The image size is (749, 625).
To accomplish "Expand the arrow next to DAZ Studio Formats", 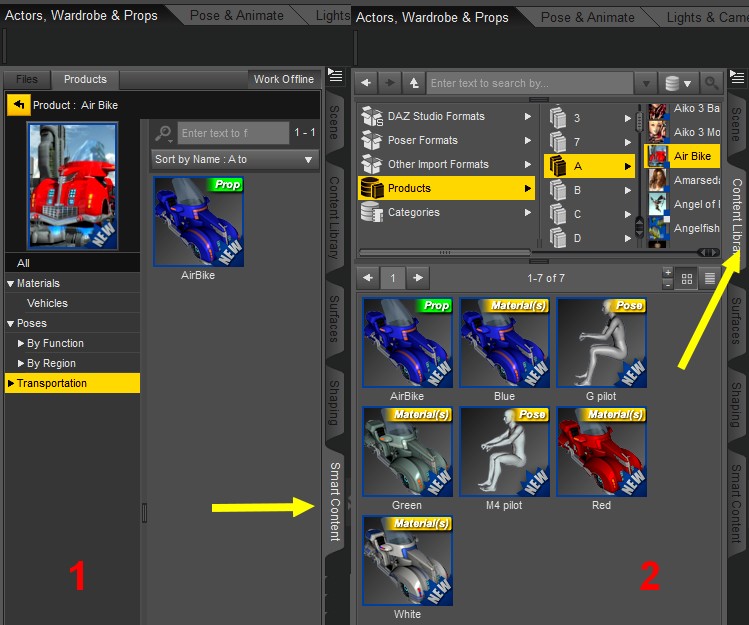I will 527,116.
